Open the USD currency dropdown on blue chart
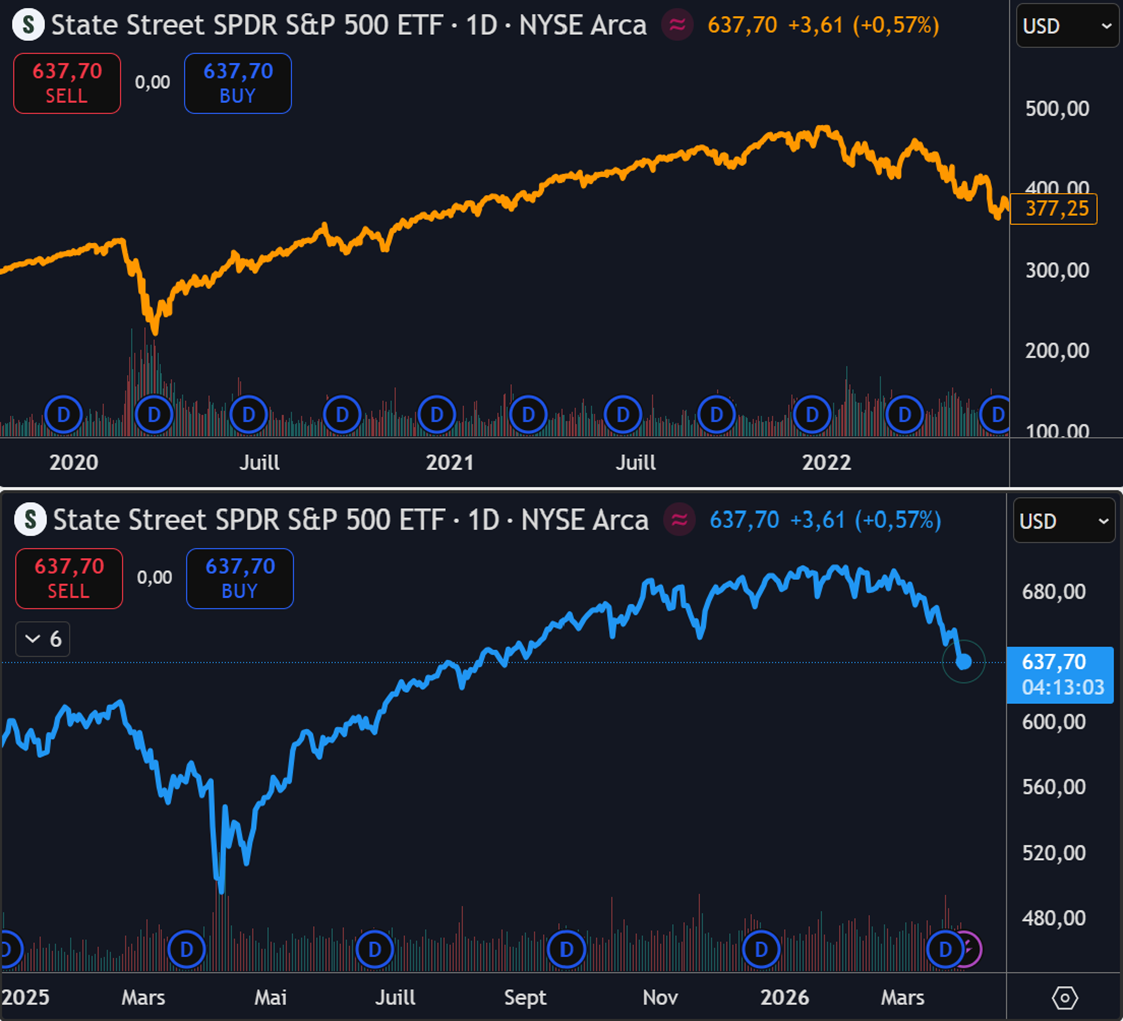Screen dimensions: 1123x1021 pos(1064,521)
